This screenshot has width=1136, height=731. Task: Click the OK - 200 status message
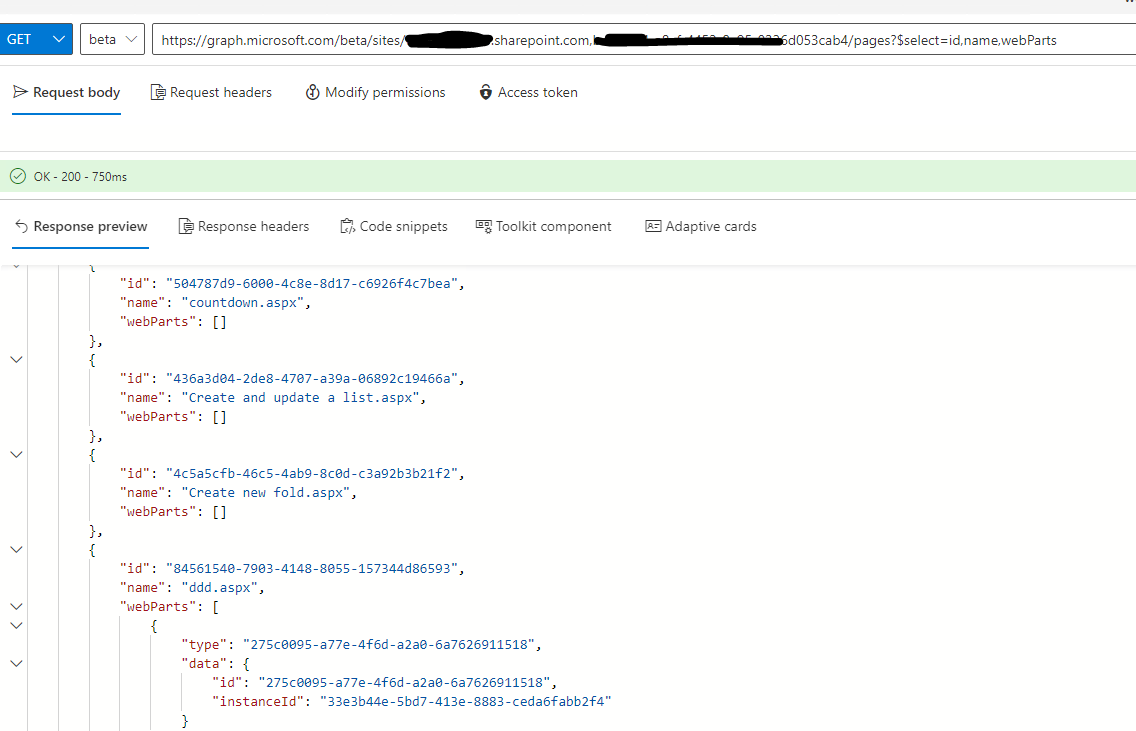point(77,175)
